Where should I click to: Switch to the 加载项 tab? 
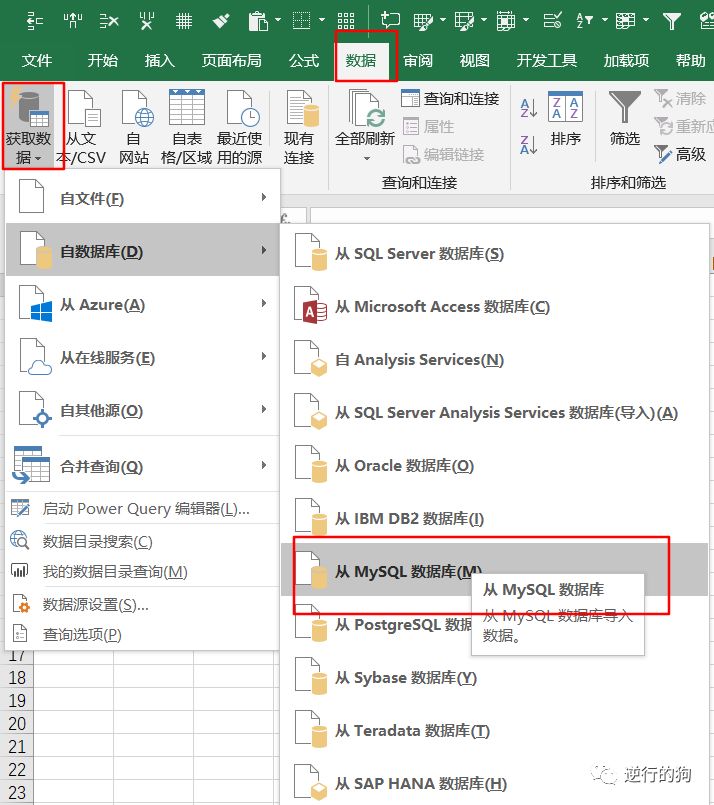(626, 61)
